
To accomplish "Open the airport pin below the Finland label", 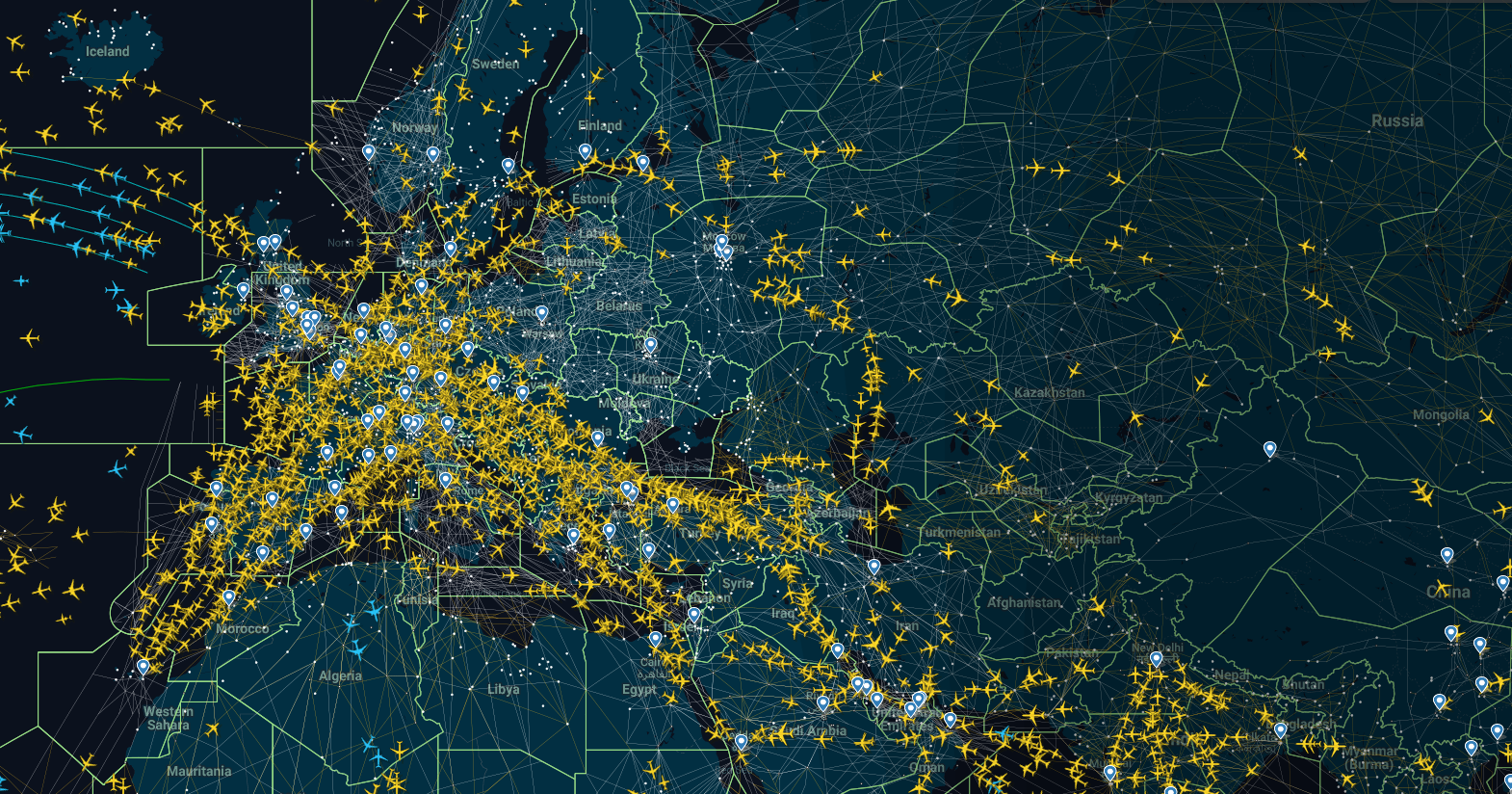I will tap(585, 150).
